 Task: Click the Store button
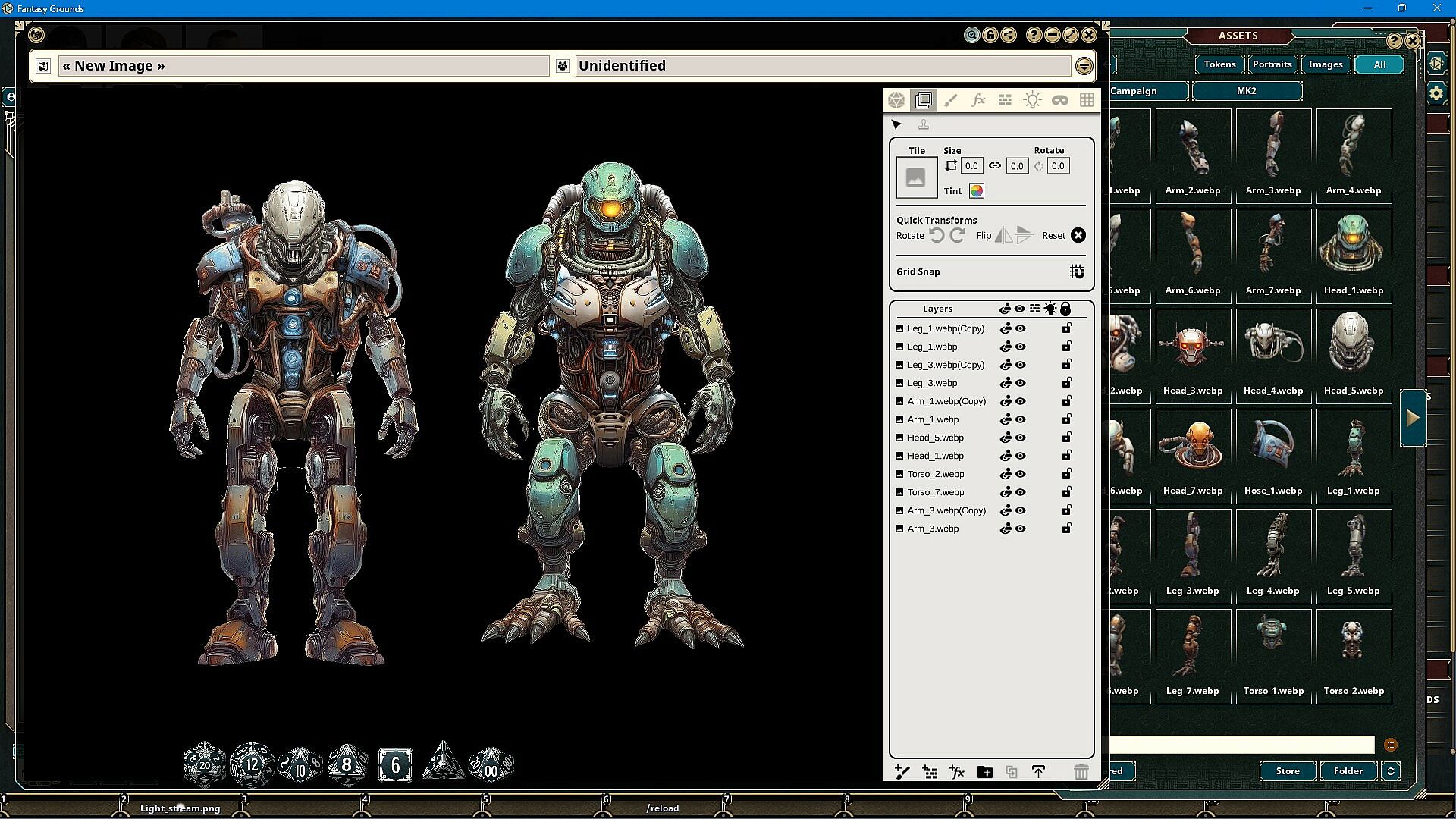point(1287,771)
